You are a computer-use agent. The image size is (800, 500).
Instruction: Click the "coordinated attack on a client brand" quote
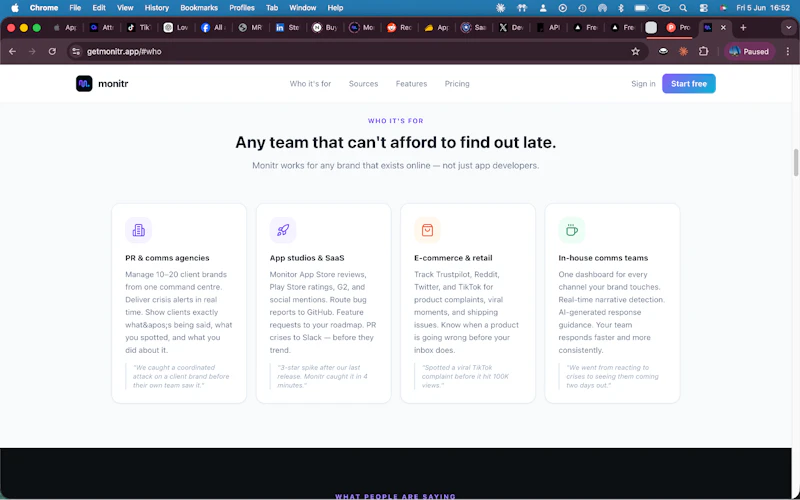(181, 377)
